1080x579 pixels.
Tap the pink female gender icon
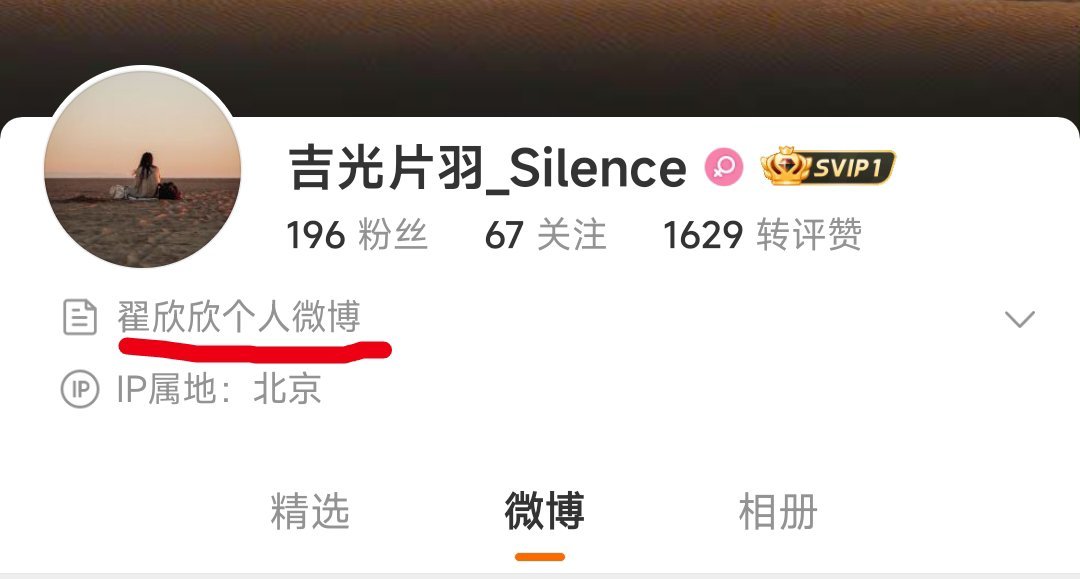(724, 167)
